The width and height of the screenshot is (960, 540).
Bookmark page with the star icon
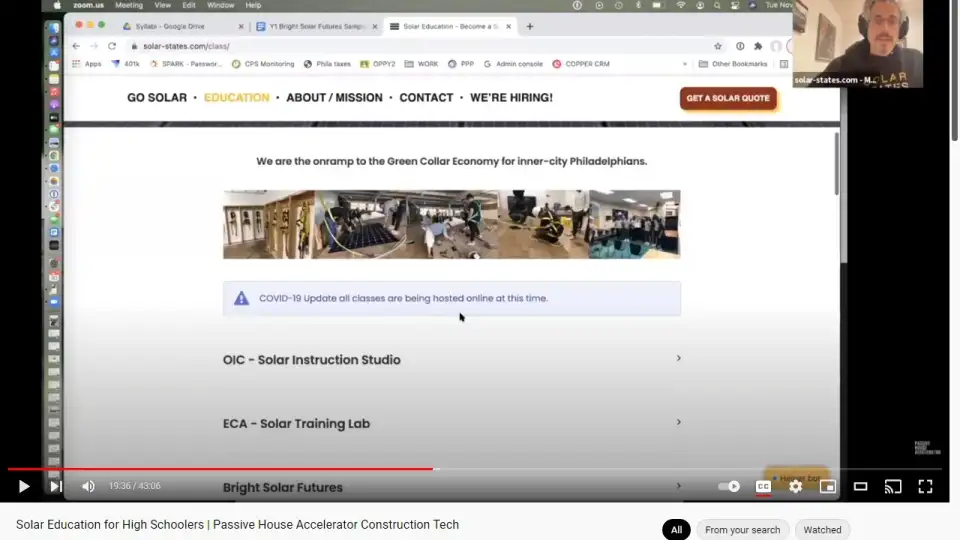(718, 46)
